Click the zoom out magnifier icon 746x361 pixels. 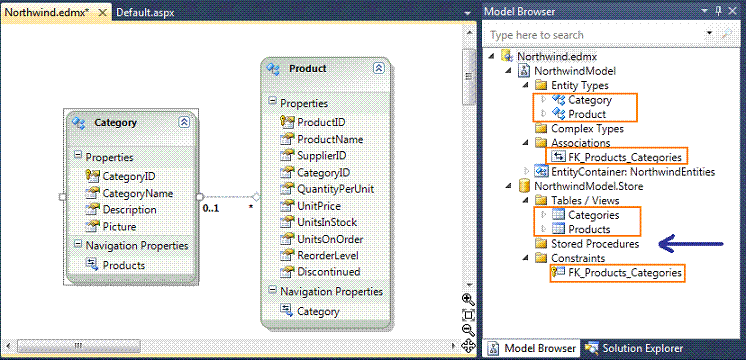click(x=468, y=330)
